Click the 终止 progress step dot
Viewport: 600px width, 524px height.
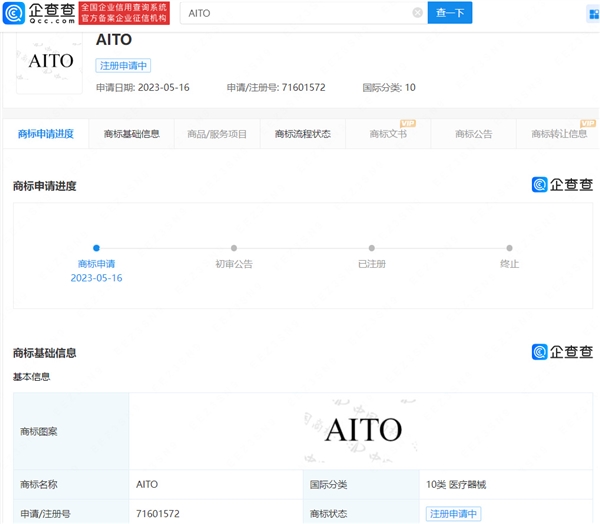click(x=509, y=247)
